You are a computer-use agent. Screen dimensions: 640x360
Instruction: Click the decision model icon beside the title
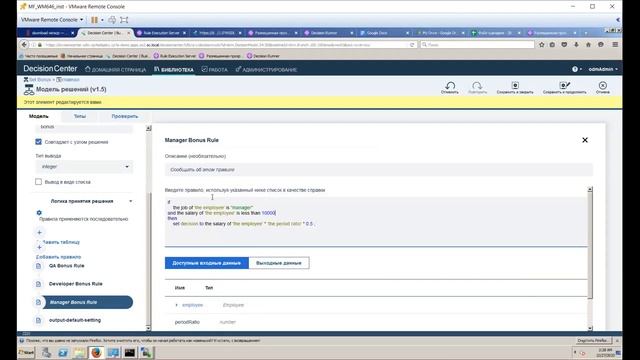click(x=29, y=89)
